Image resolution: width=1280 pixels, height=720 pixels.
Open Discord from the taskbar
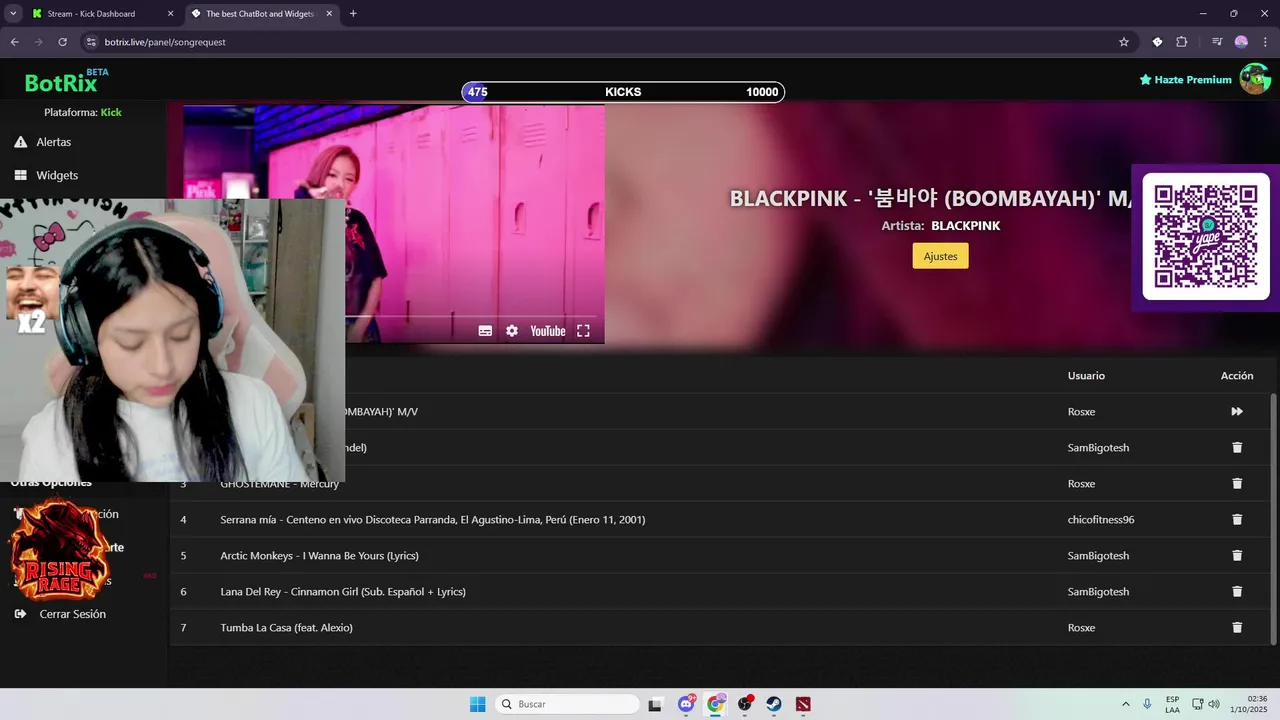(686, 704)
